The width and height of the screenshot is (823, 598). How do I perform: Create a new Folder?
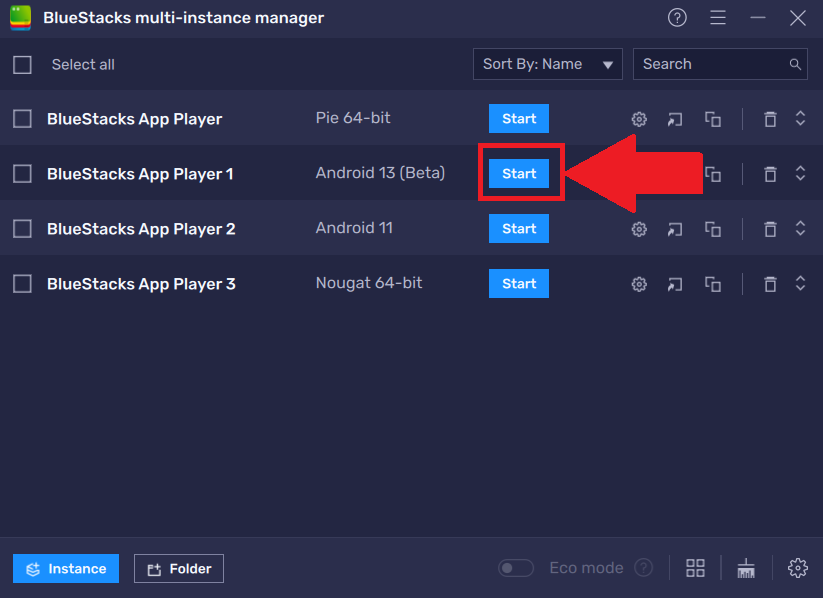click(x=178, y=567)
